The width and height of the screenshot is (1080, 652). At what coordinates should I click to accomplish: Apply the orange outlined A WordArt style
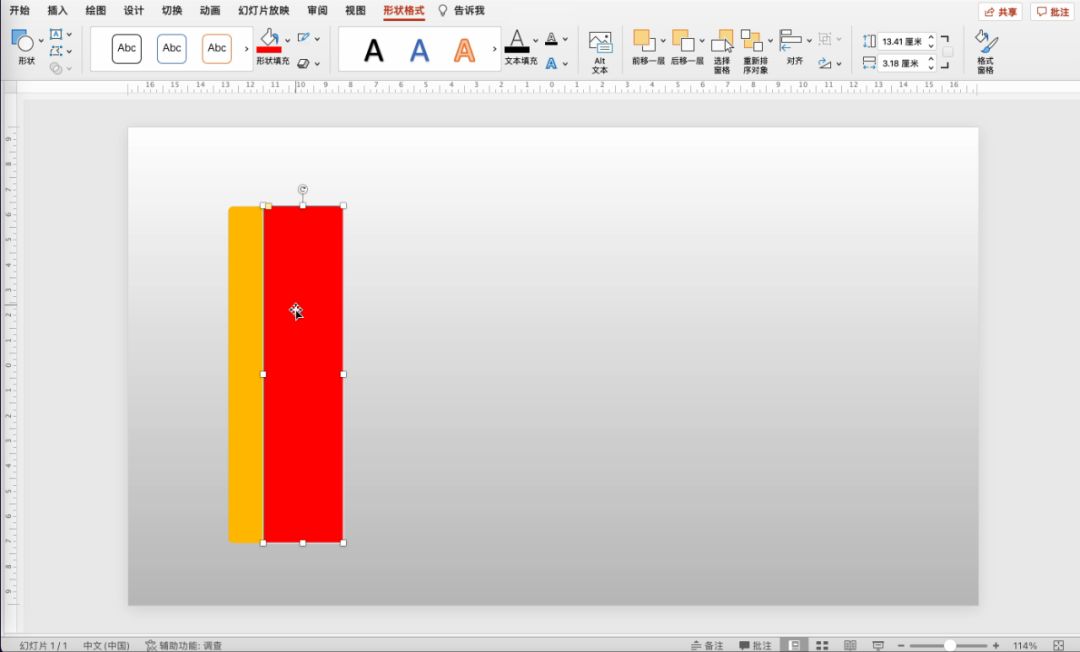click(x=464, y=50)
